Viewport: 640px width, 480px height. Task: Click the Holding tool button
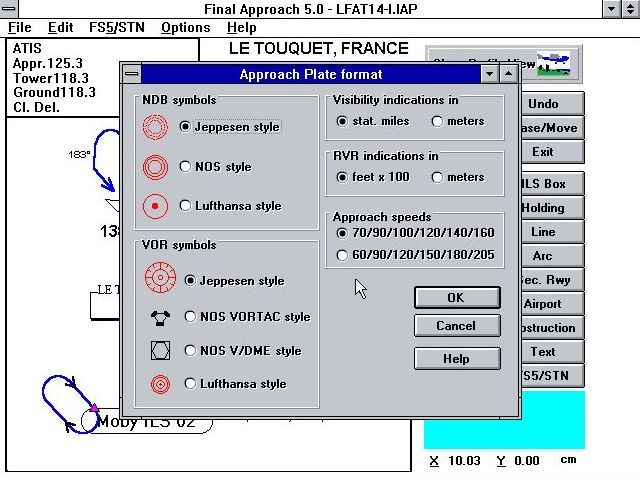(552, 208)
